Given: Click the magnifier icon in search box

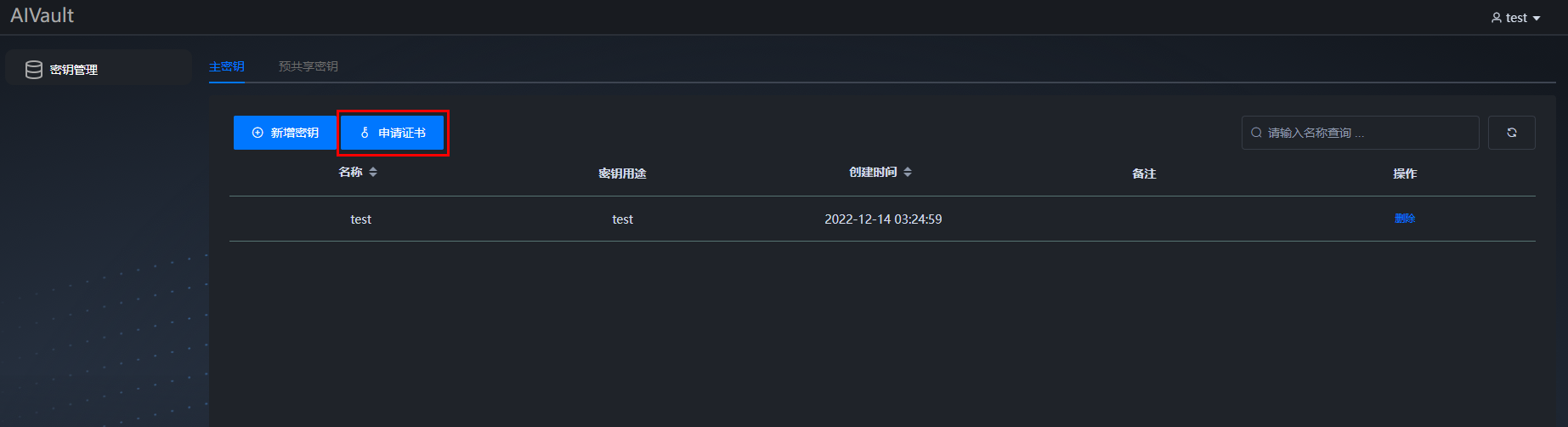Looking at the screenshot, I should click(x=1256, y=133).
